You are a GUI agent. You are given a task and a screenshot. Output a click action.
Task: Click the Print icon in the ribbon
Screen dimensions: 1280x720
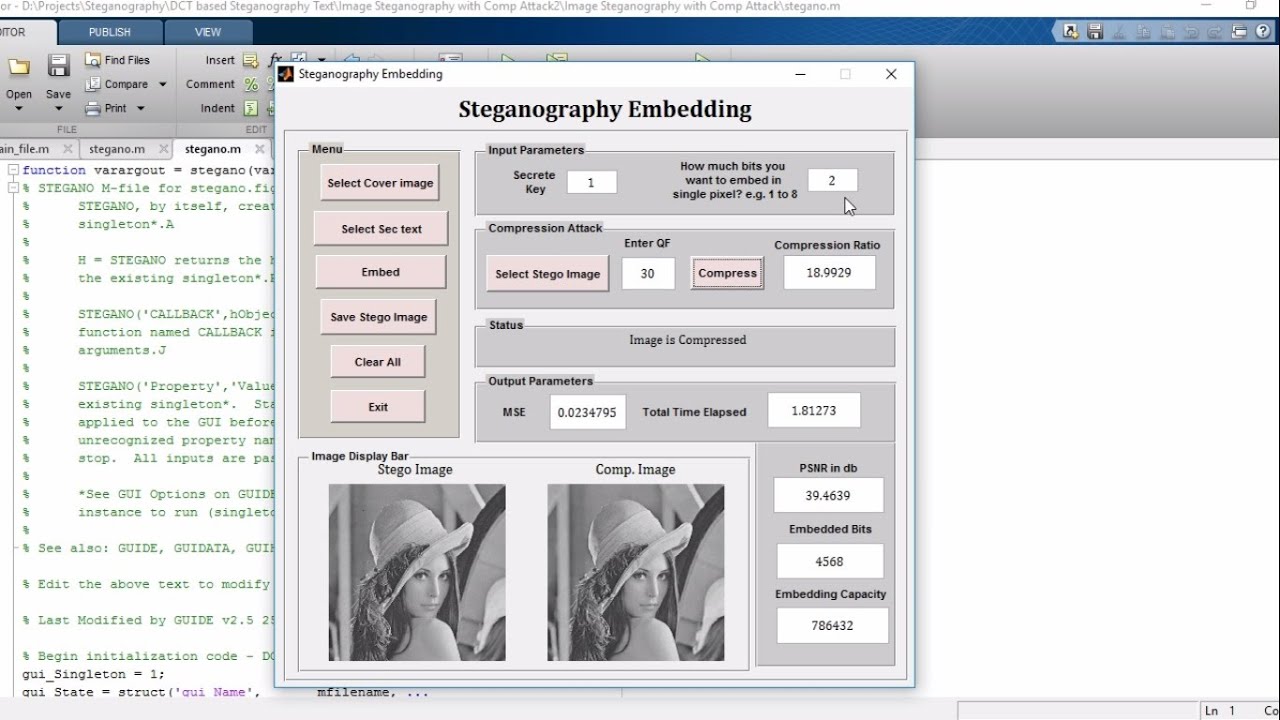[93, 108]
